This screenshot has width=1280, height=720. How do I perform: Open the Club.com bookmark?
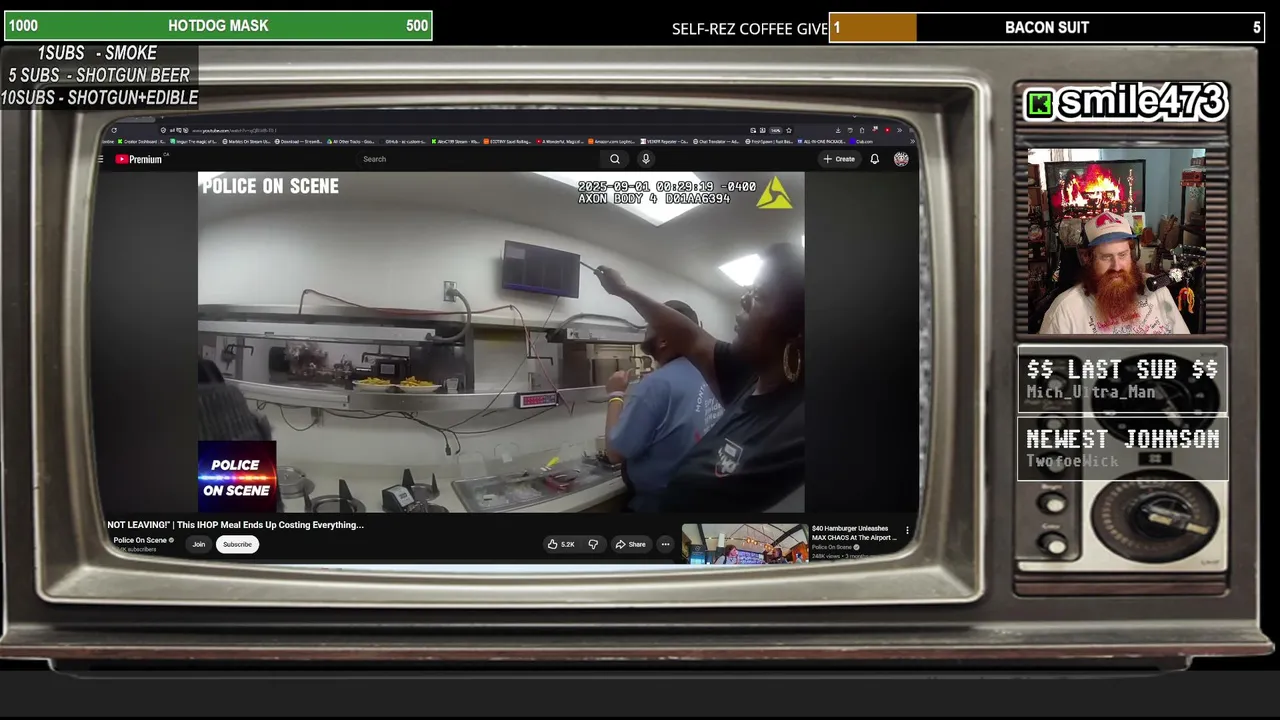(x=863, y=142)
